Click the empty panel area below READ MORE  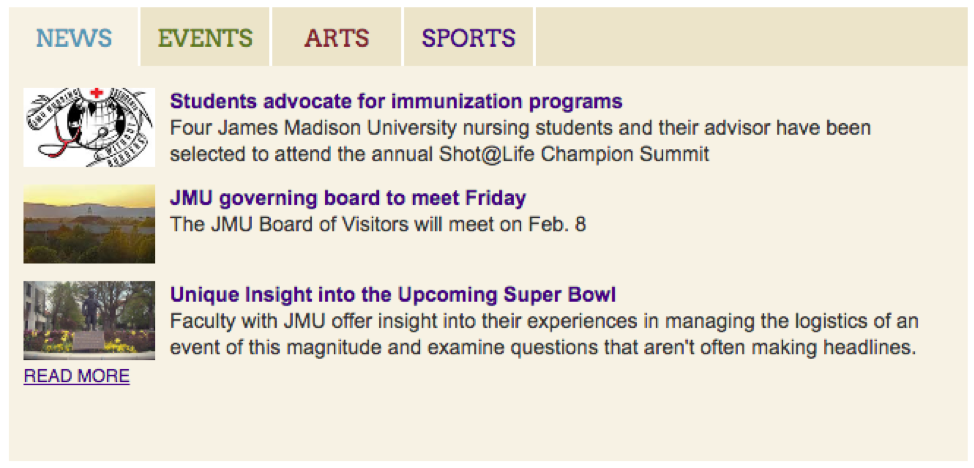coord(488,423)
